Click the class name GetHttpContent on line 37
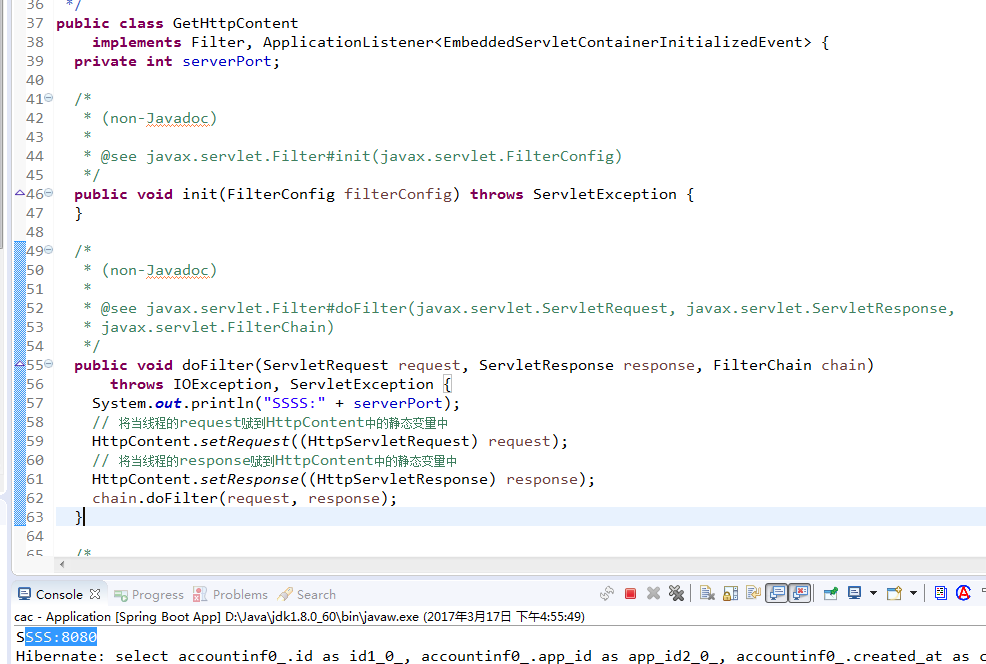 pyautogui.click(x=235, y=23)
